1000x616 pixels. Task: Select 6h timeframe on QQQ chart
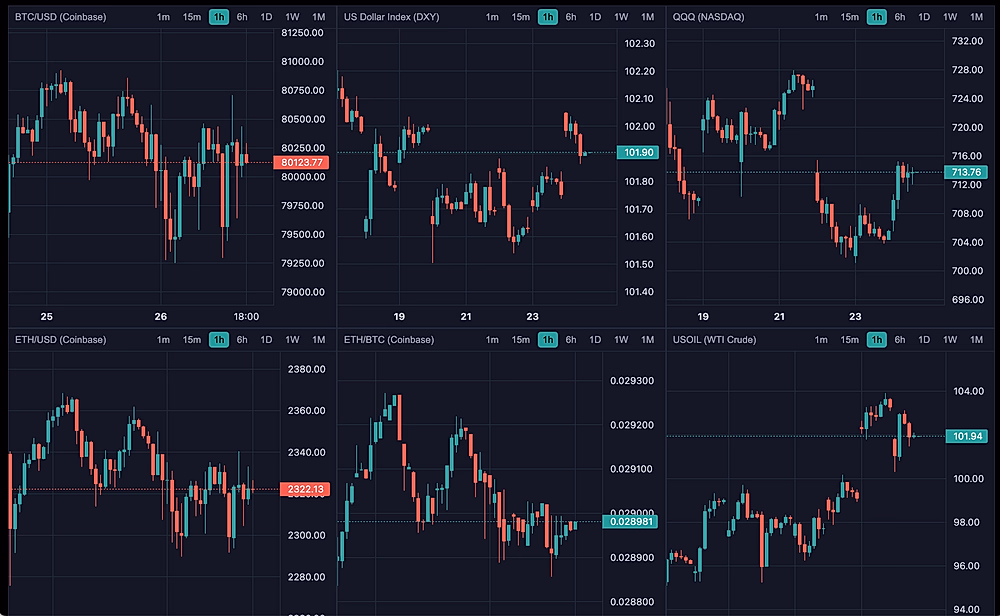[900, 17]
